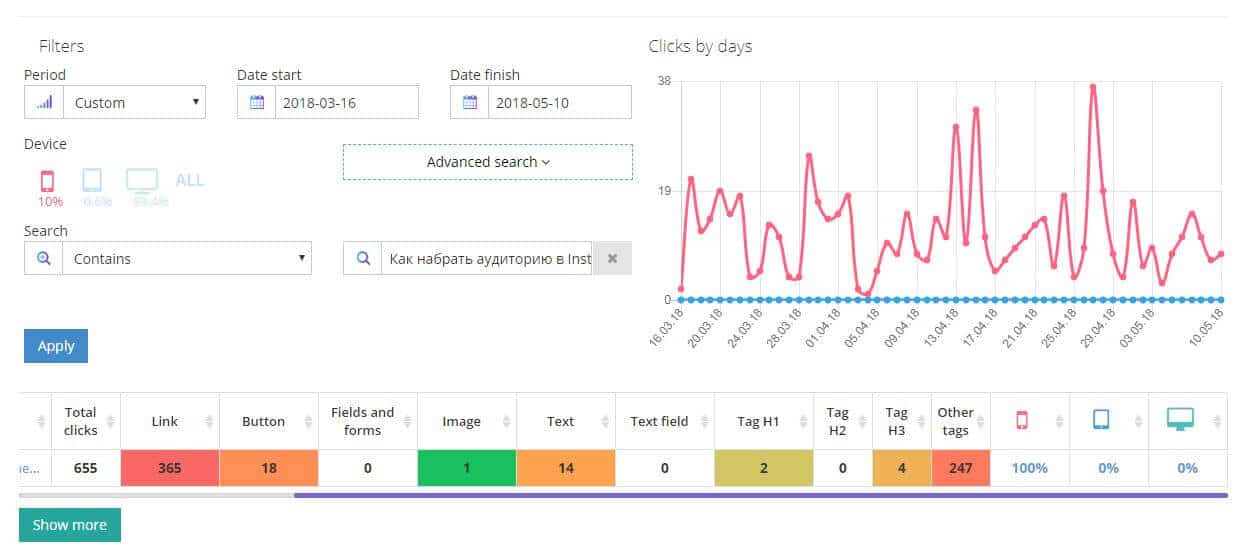Image resolution: width=1247 pixels, height=553 pixels.
Task: Toggle the ALL devices filter
Action: [x=189, y=180]
